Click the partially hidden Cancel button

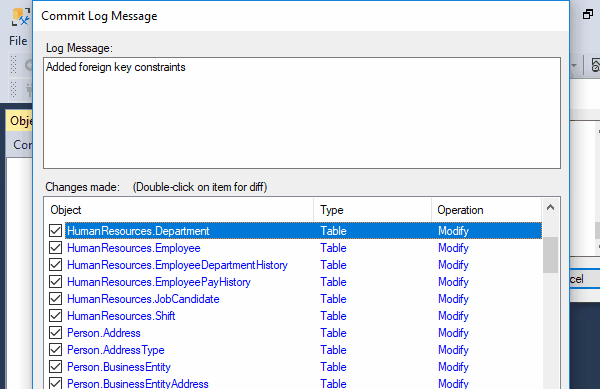(x=584, y=279)
